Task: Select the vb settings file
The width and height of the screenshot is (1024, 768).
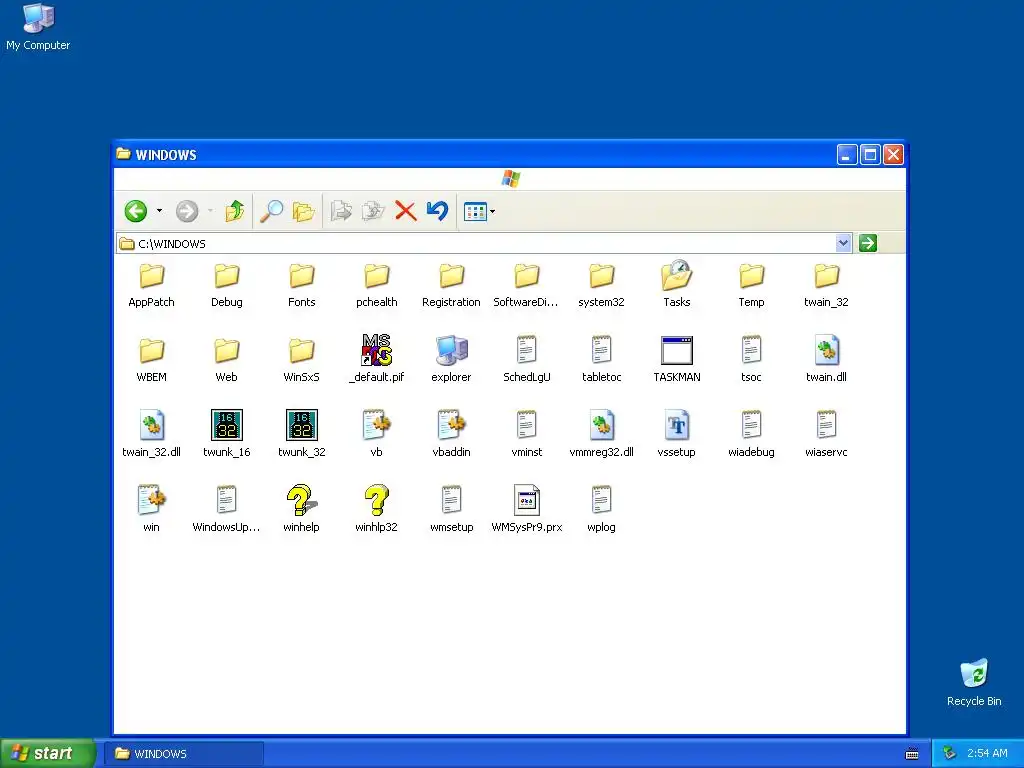Action: [377, 434]
